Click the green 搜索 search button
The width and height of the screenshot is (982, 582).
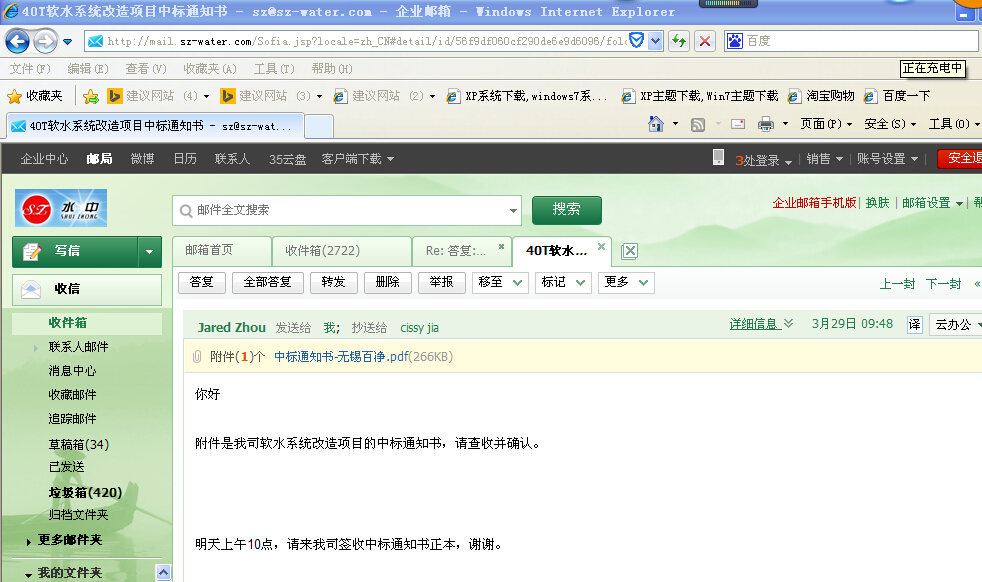(566, 210)
